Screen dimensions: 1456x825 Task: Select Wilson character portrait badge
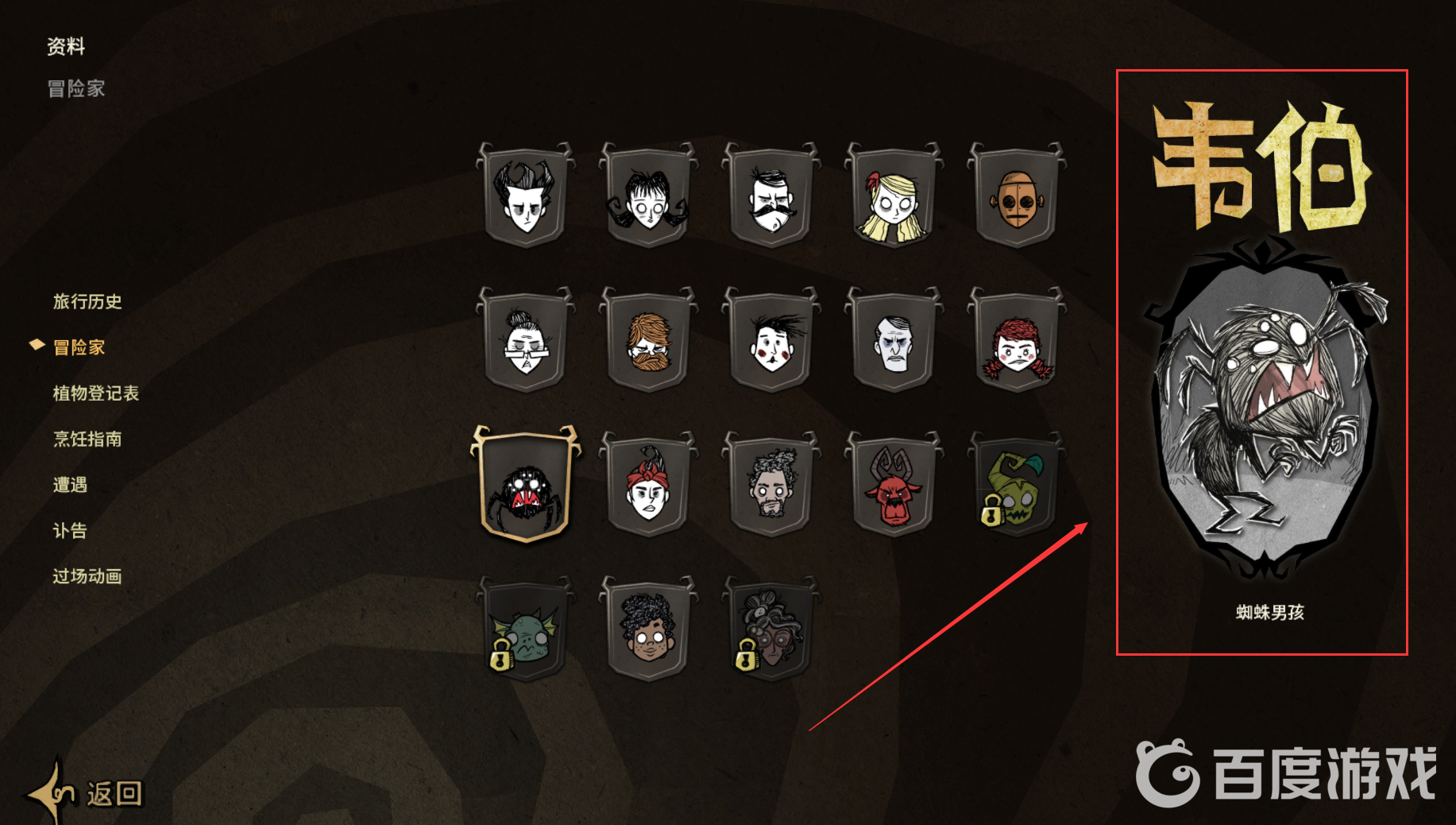click(526, 195)
